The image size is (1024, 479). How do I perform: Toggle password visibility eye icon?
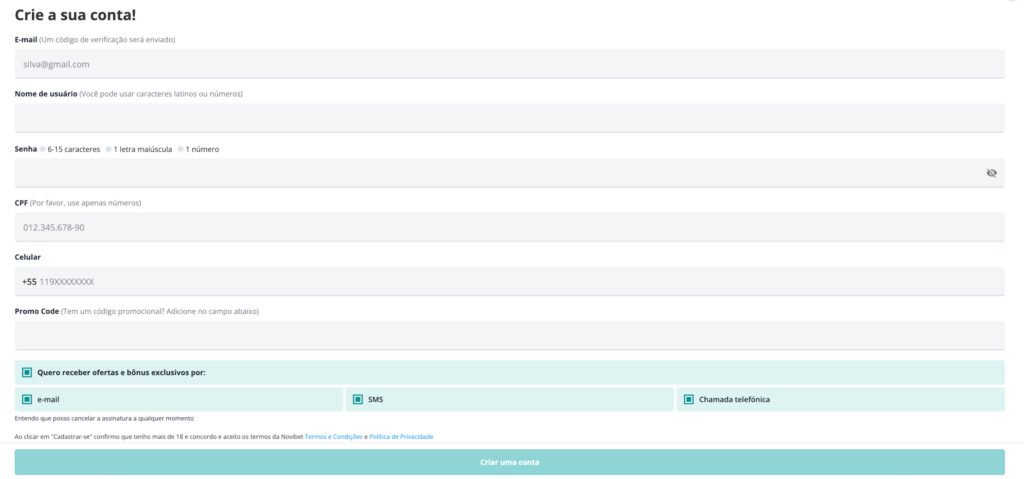[x=991, y=173]
